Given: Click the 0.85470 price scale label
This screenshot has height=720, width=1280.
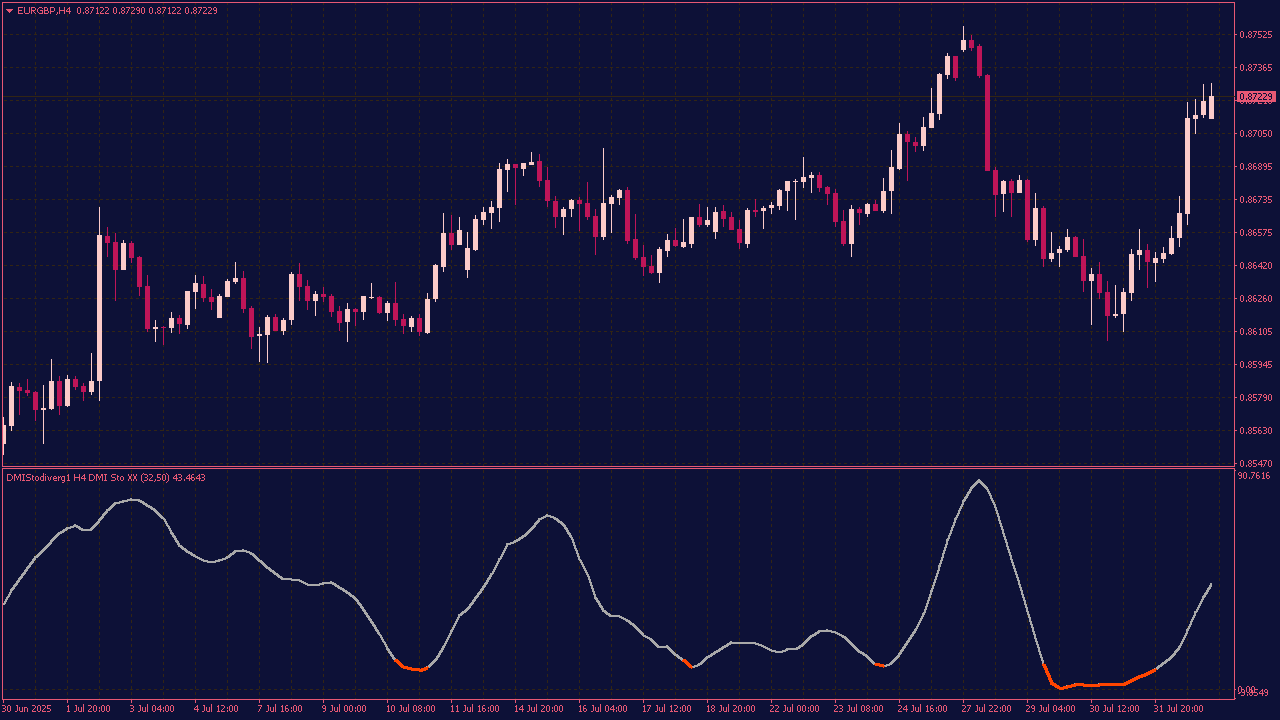Looking at the screenshot, I should click(1256, 463).
